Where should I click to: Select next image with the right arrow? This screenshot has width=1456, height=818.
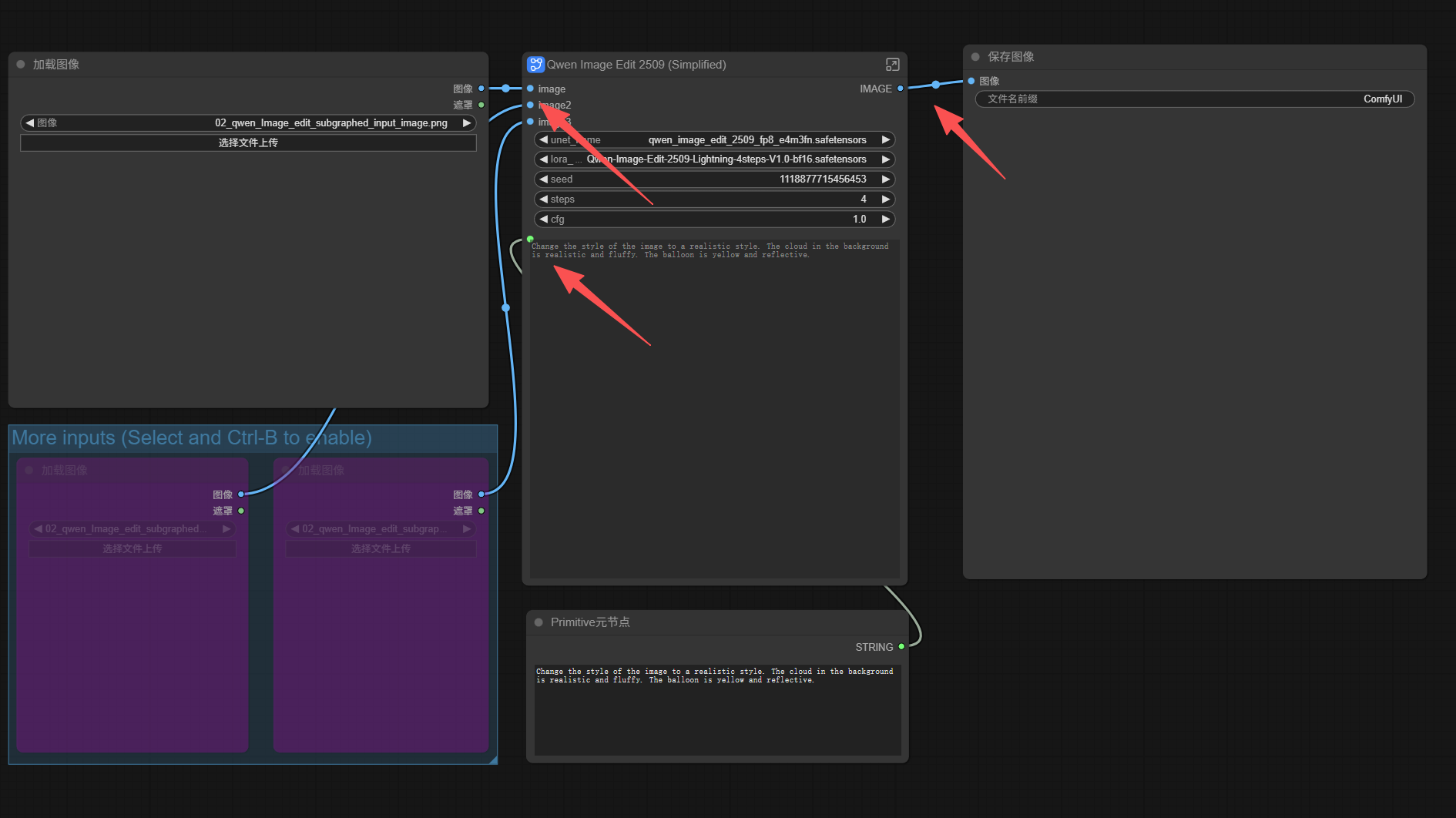pyautogui.click(x=467, y=123)
